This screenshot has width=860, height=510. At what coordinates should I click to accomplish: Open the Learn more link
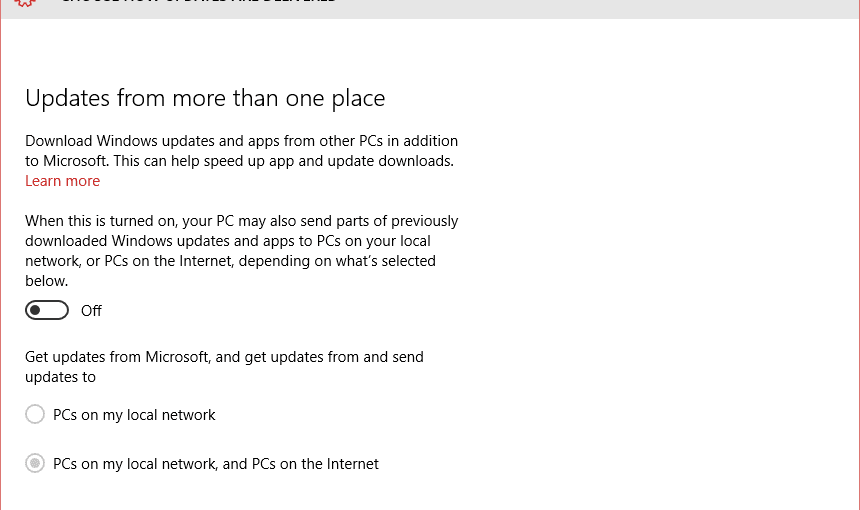pos(63,181)
